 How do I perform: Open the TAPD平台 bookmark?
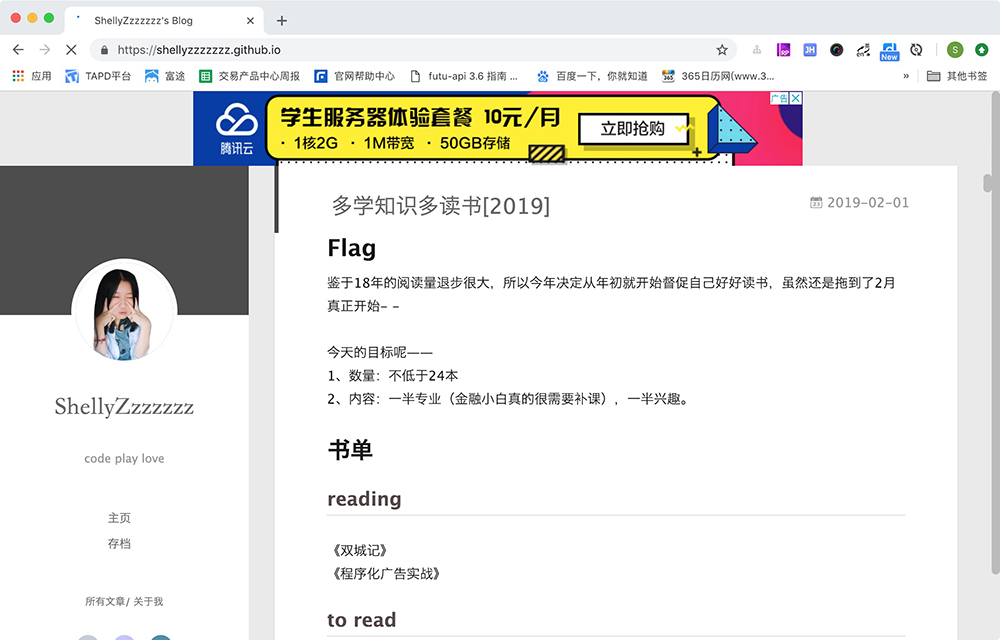(x=98, y=76)
